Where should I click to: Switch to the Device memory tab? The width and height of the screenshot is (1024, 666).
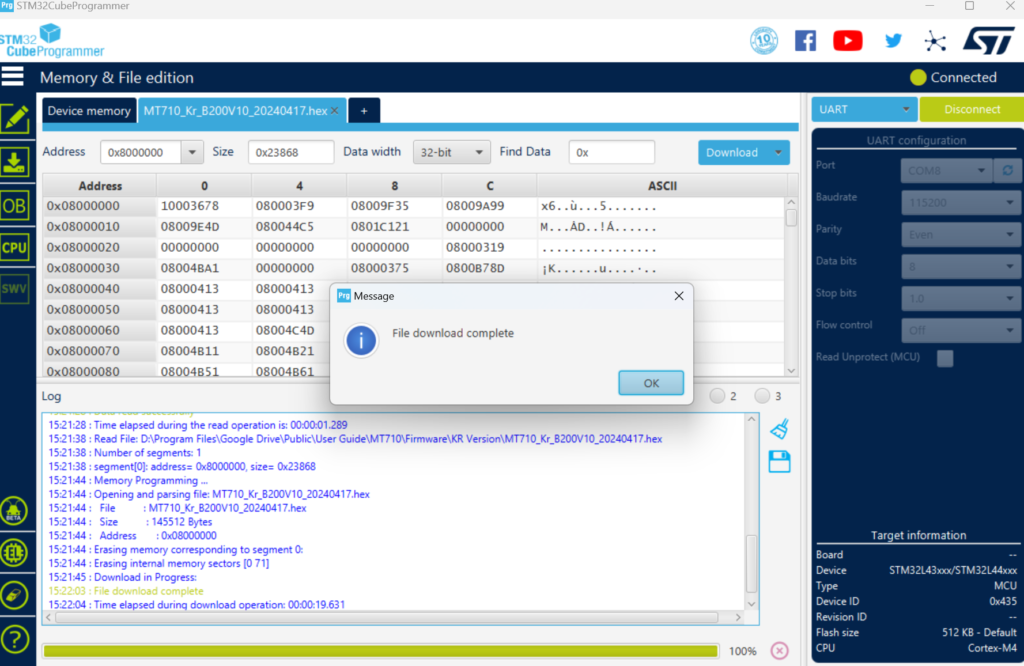pos(89,110)
